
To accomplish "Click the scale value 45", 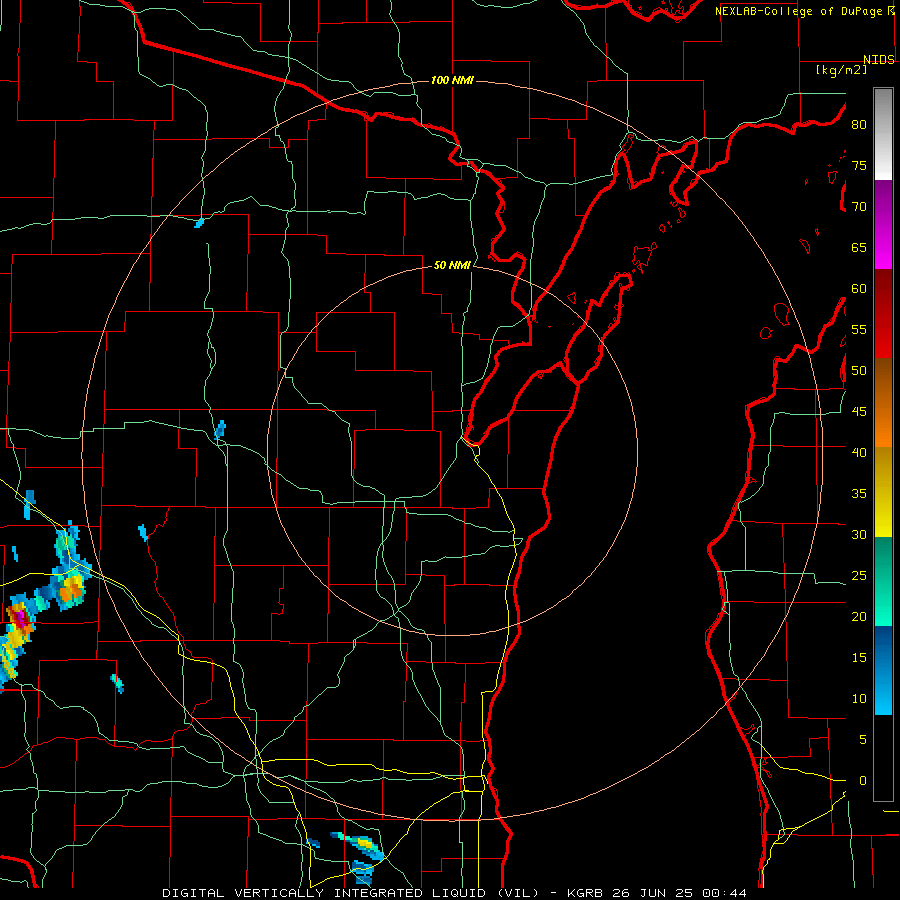I will click(x=859, y=412).
